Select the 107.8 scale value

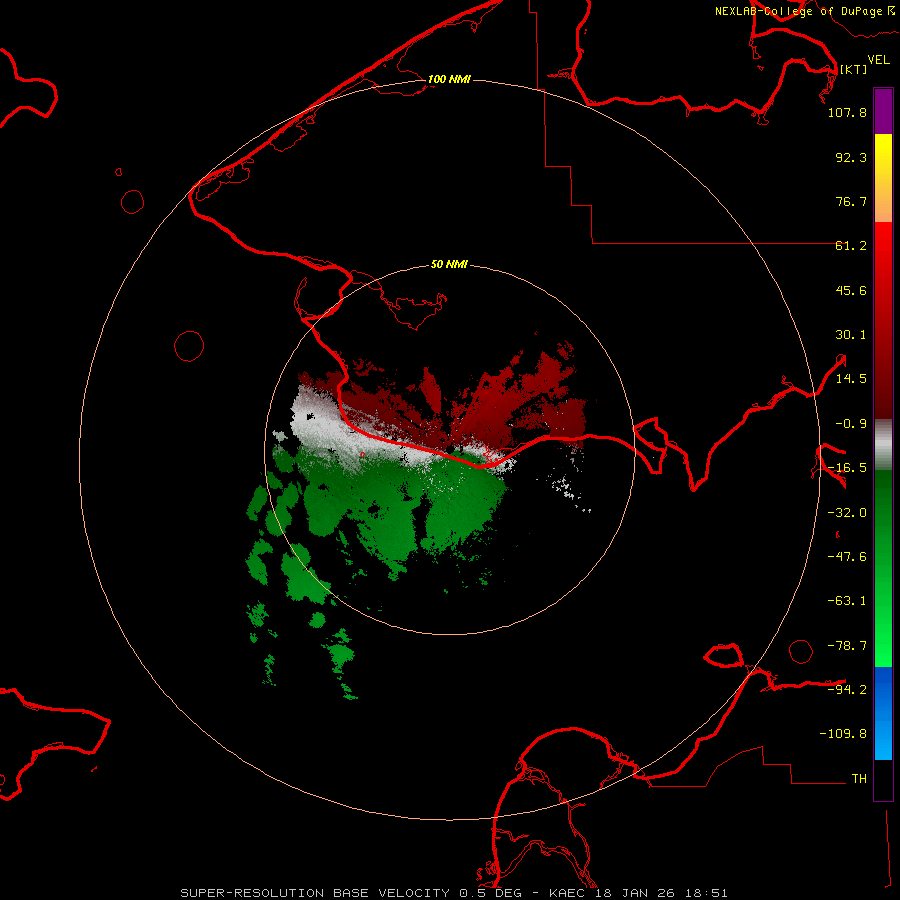coord(847,112)
